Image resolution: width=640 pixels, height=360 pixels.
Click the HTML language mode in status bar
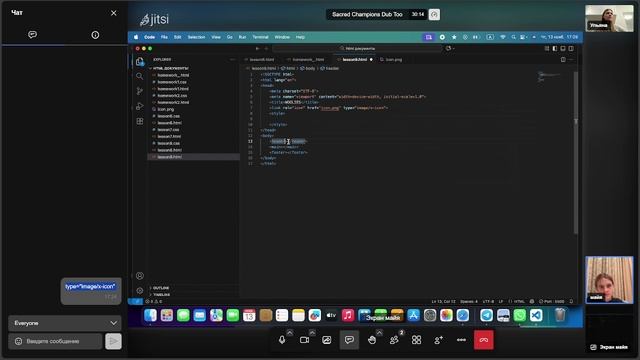point(518,302)
